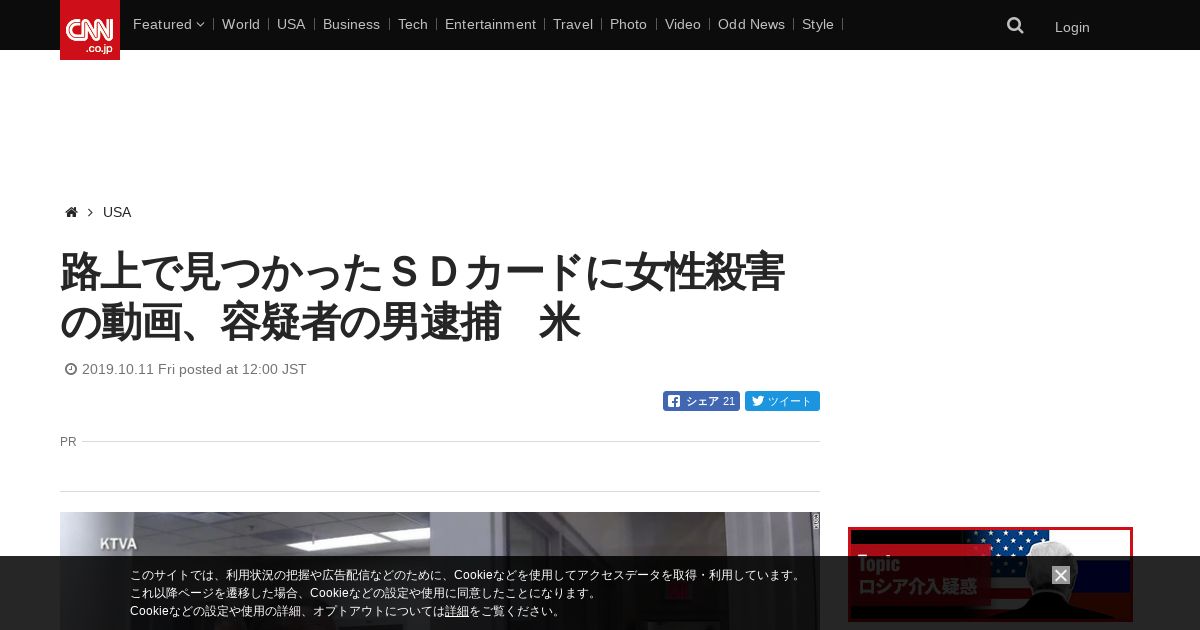Open the USA section in top navigation

[x=291, y=24]
